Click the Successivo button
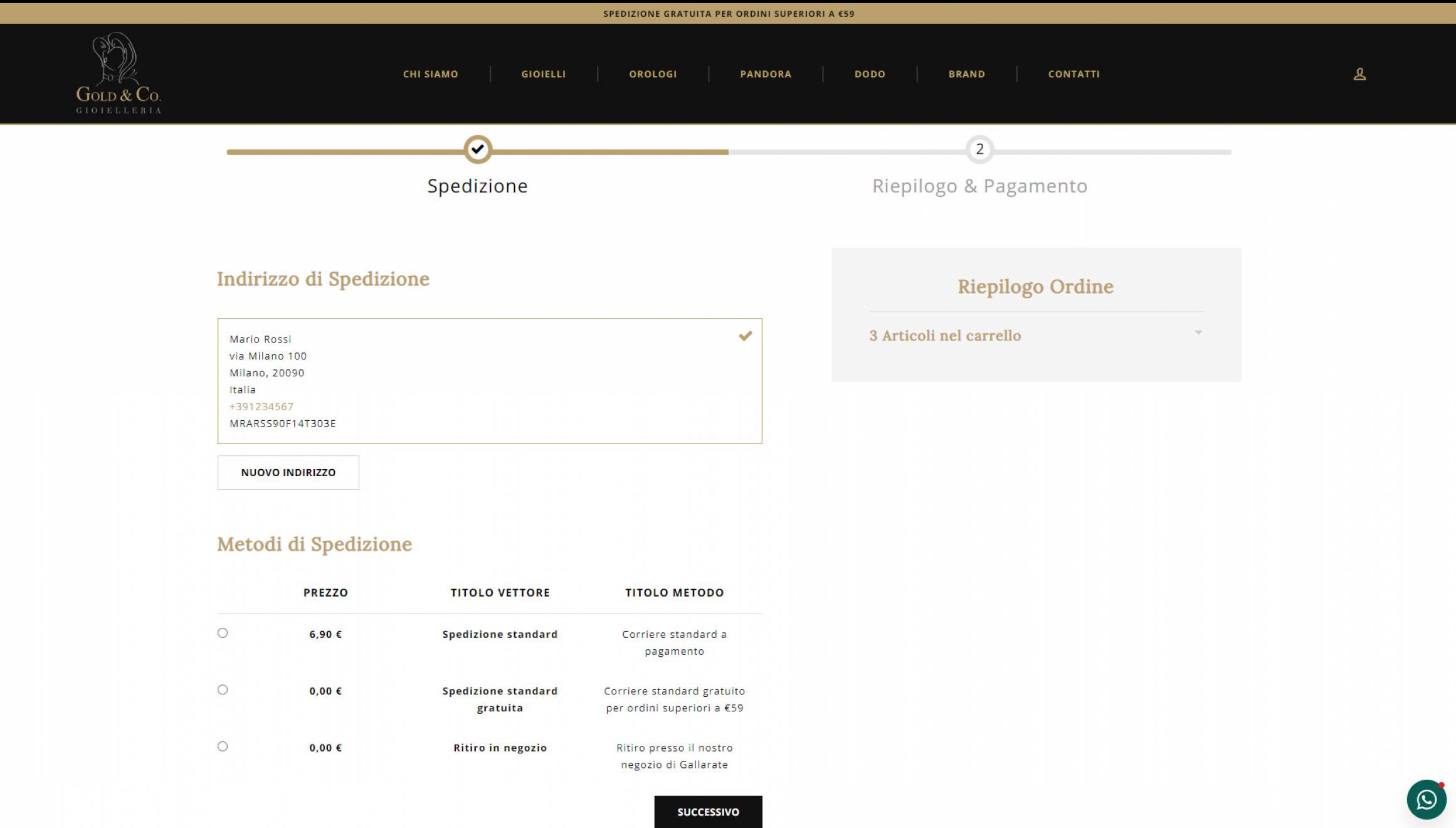Image resolution: width=1456 pixels, height=828 pixels. click(x=708, y=812)
